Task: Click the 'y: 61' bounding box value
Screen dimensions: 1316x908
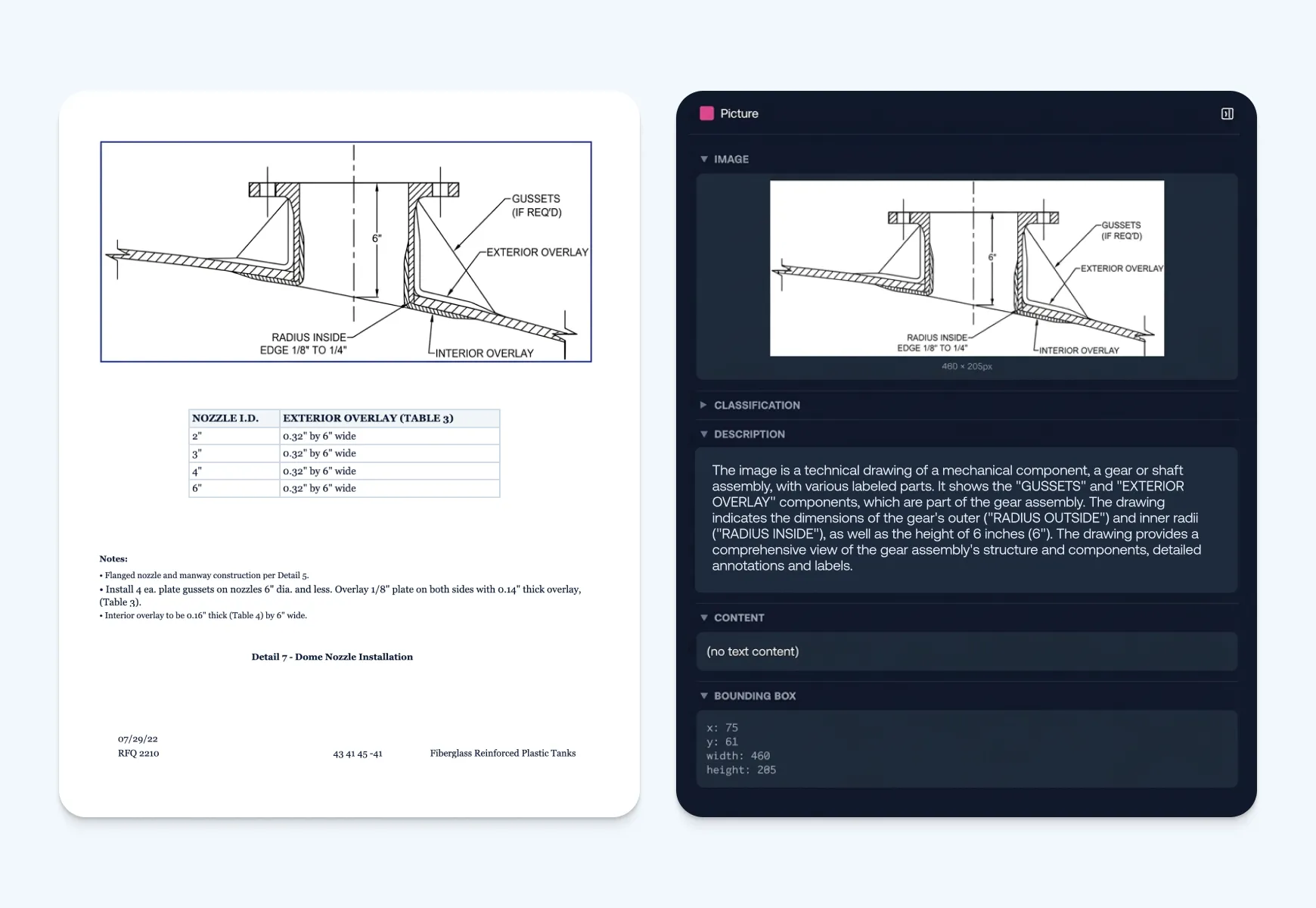Action: 722,742
